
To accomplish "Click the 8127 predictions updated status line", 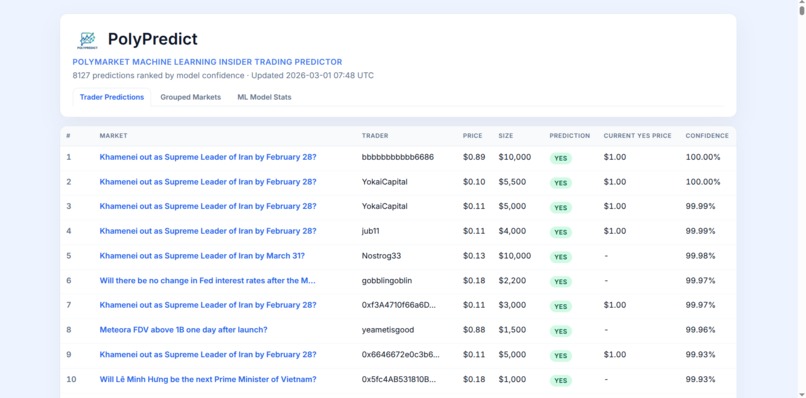I will coord(223,76).
